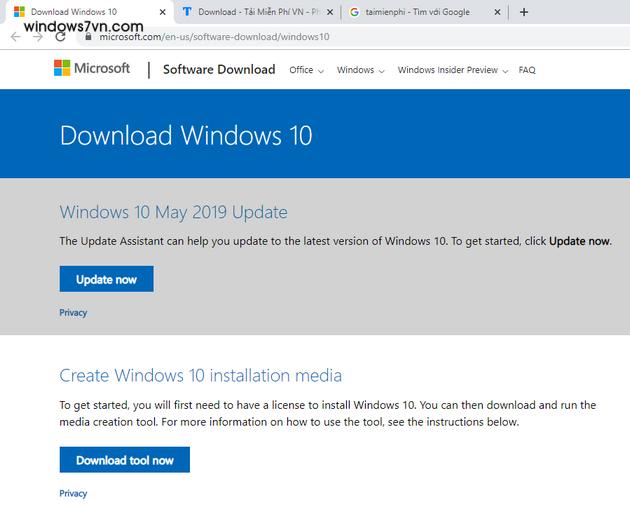The width and height of the screenshot is (630, 505).
Task: Click the Software Download header link
Action: (218, 69)
